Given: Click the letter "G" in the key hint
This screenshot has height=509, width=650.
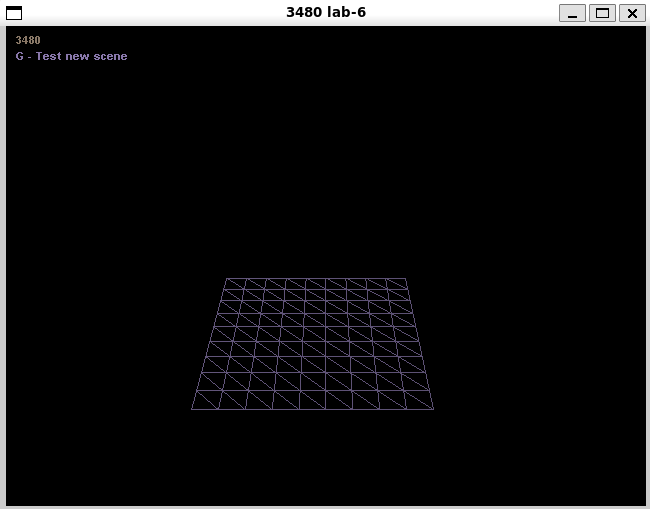Looking at the screenshot, I should (20, 56).
